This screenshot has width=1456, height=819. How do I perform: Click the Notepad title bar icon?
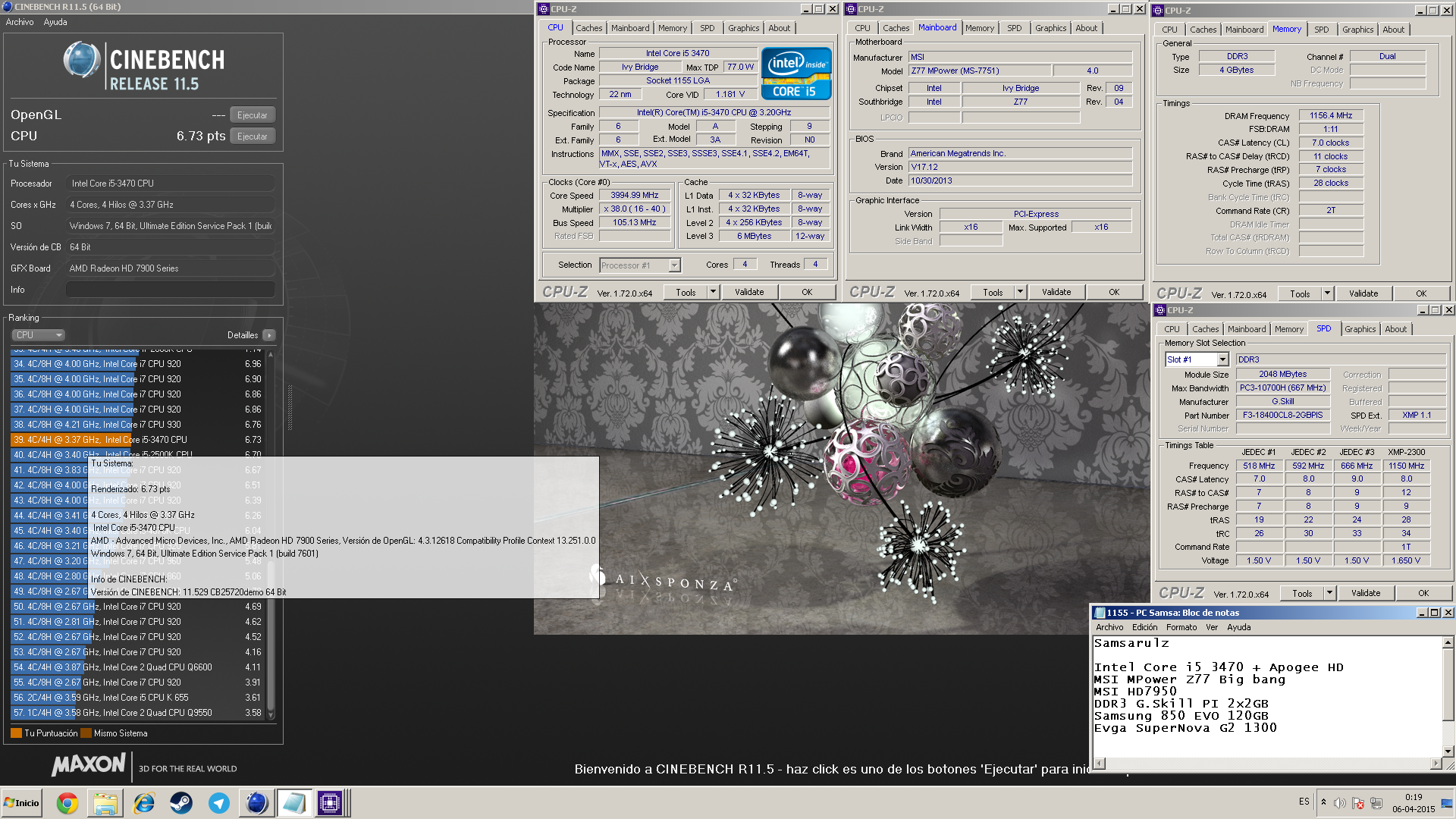tap(1099, 613)
